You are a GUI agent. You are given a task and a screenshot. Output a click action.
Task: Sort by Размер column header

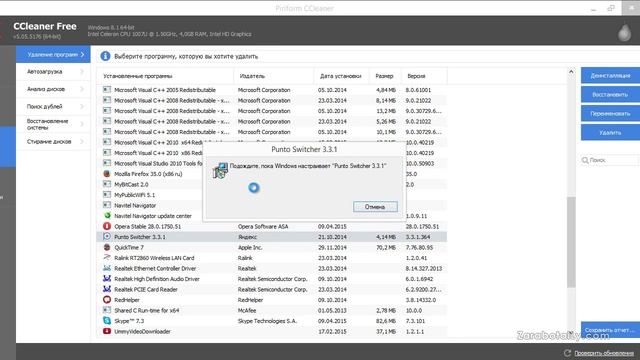[385, 76]
